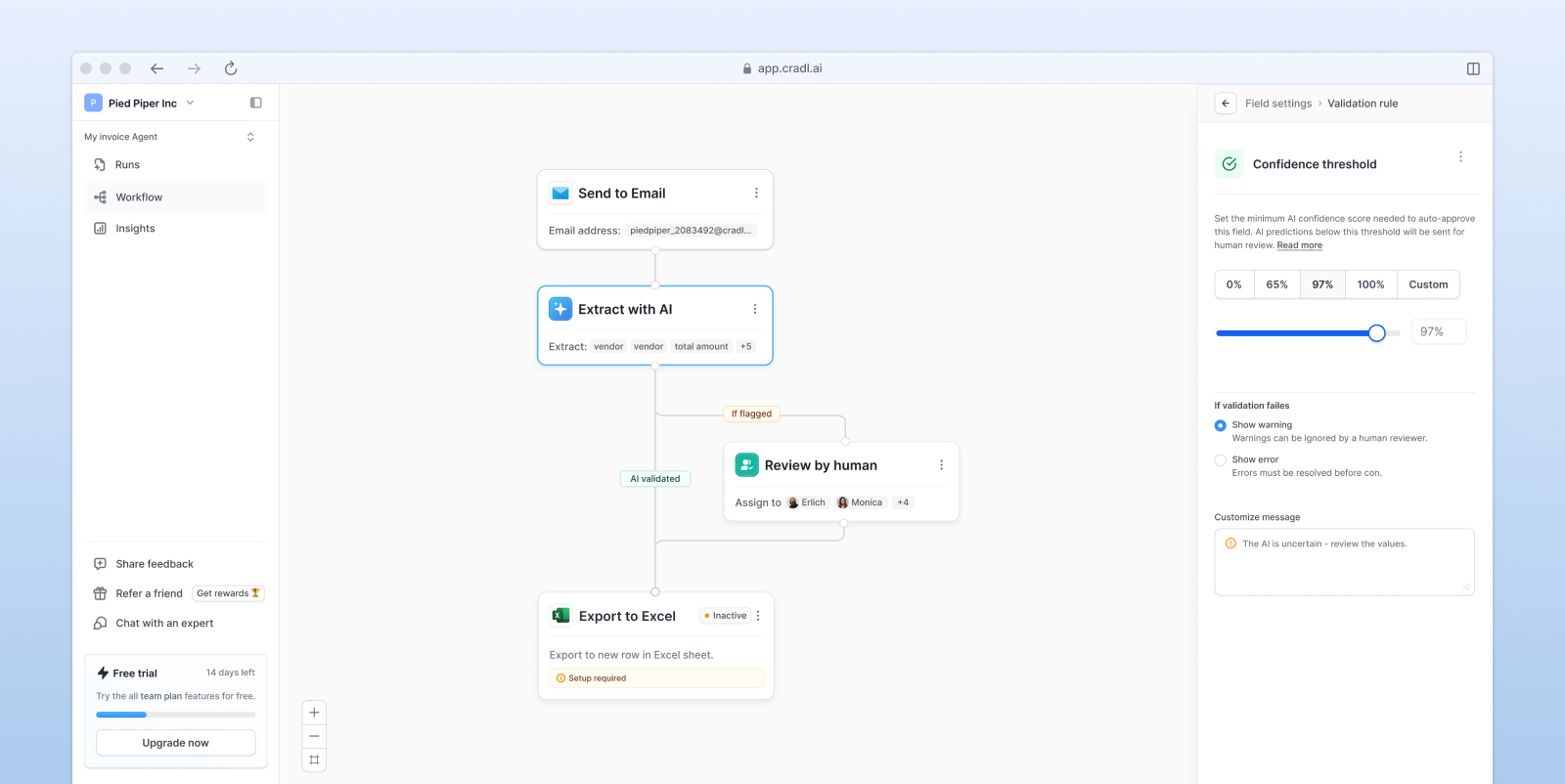Click the 14 days left text
The width and height of the screenshot is (1565, 784).
[x=231, y=673]
